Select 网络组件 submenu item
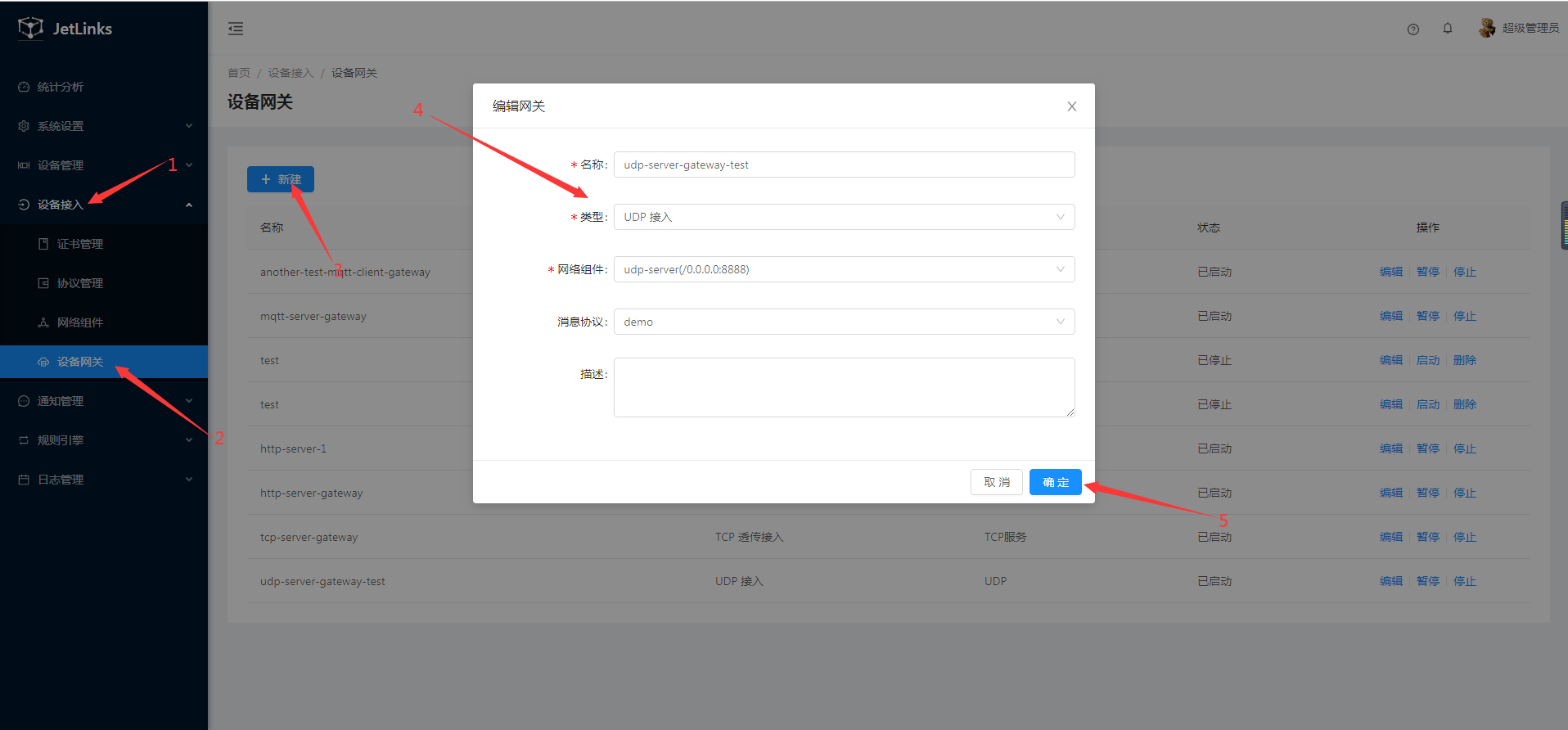Image resolution: width=1568 pixels, height=730 pixels. tap(104, 322)
